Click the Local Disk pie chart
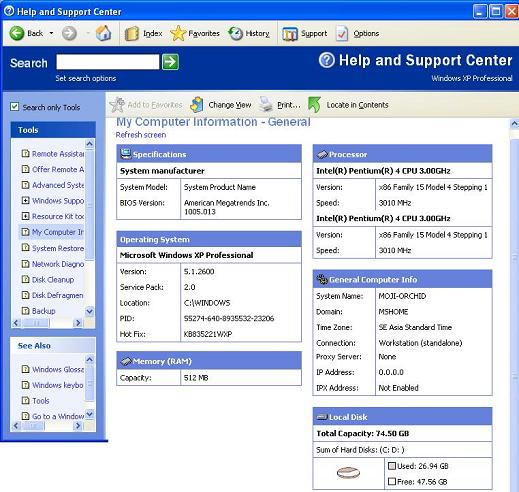 point(348,472)
